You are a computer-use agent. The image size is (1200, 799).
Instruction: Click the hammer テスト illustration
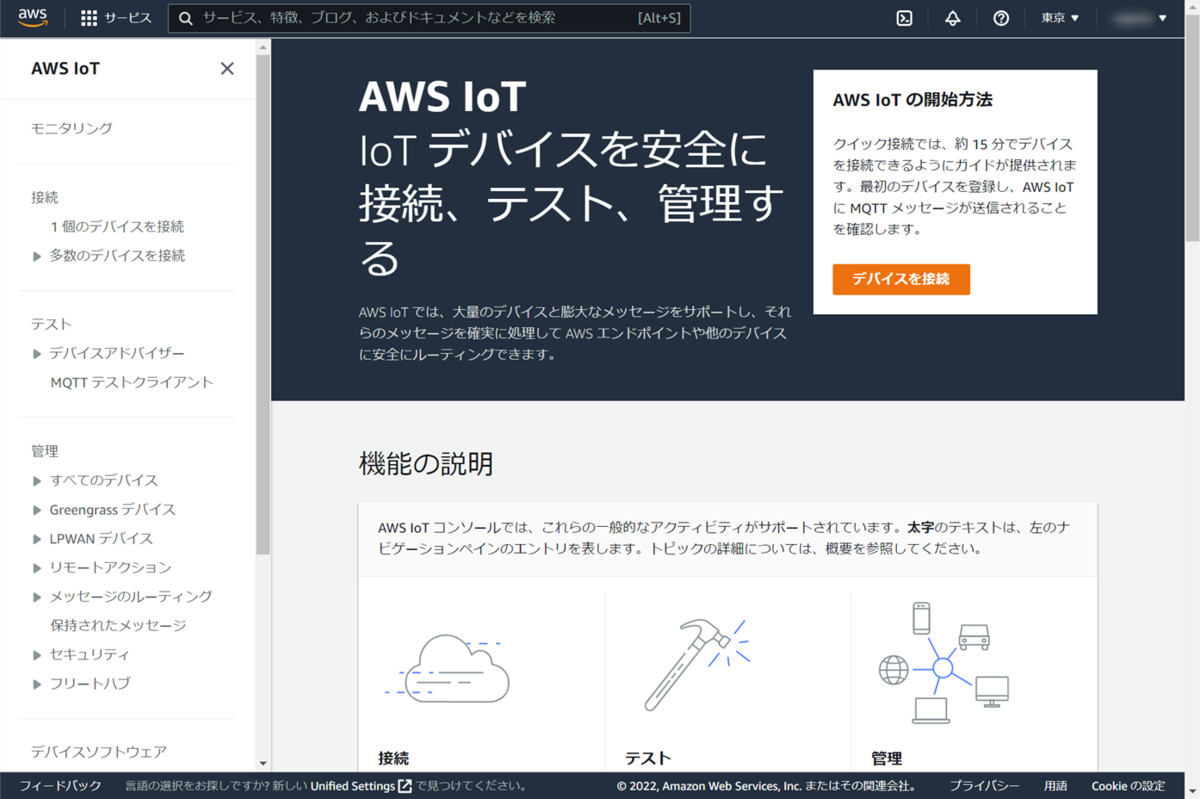click(696, 664)
